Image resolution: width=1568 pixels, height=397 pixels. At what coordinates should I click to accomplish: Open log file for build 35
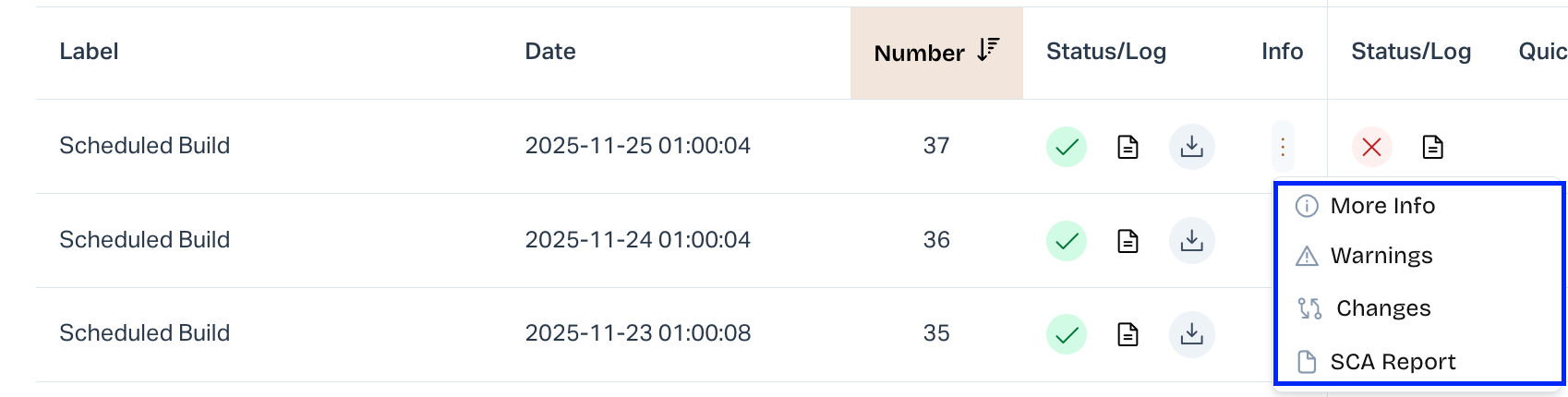pos(1128,334)
